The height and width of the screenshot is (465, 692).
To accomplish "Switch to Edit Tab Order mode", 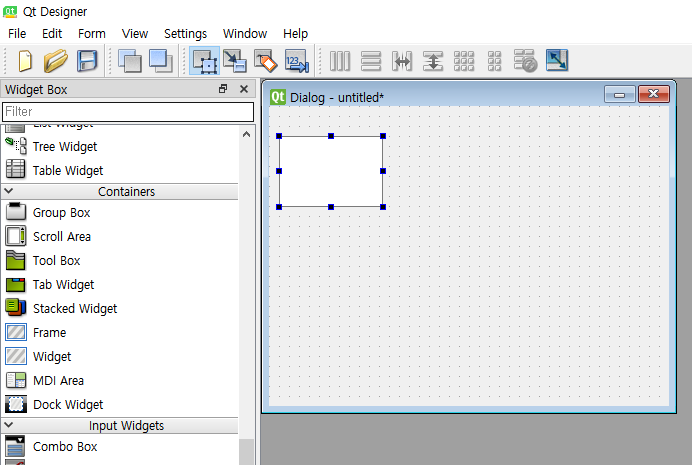I will (296, 60).
